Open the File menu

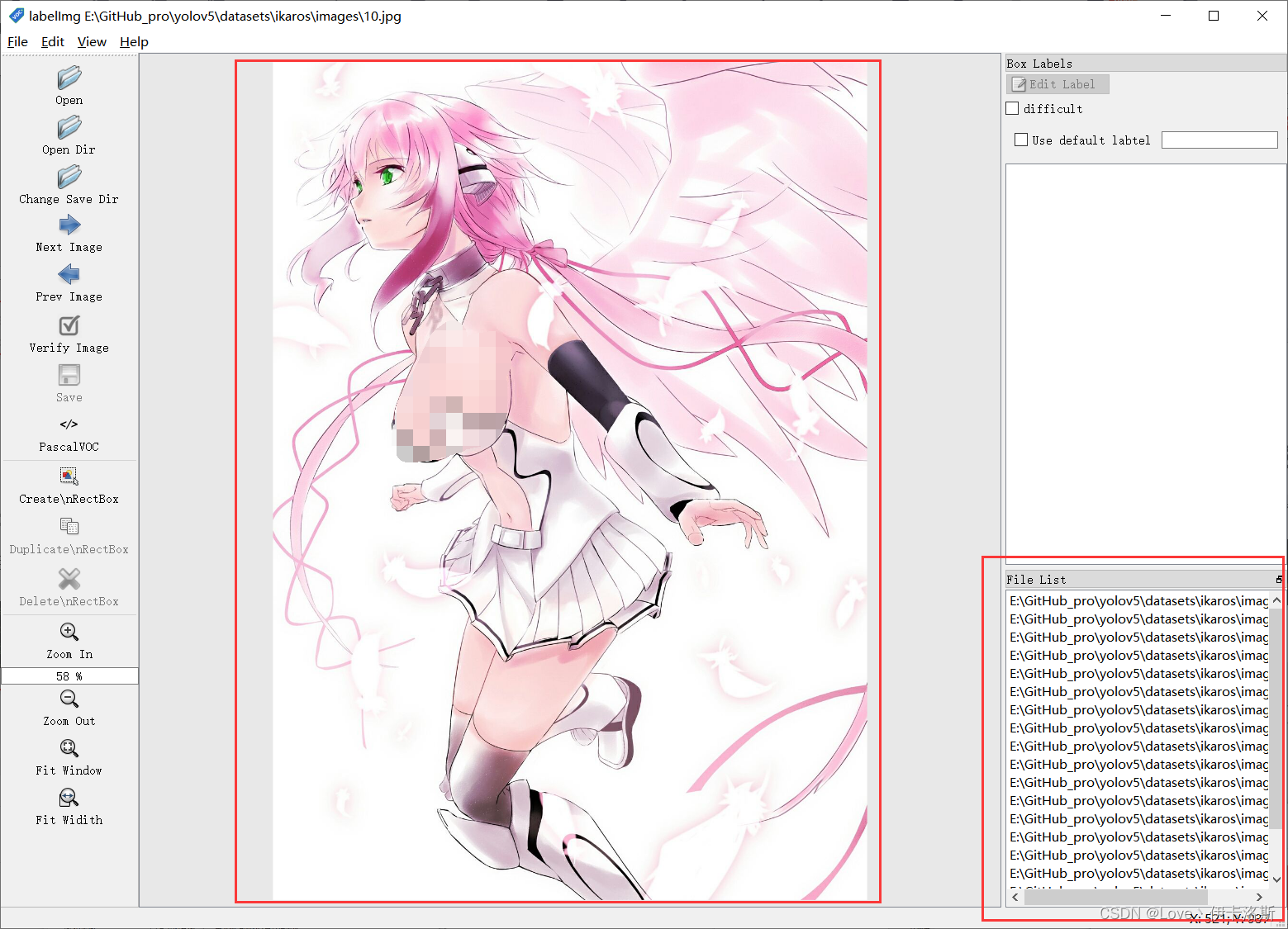tap(17, 42)
